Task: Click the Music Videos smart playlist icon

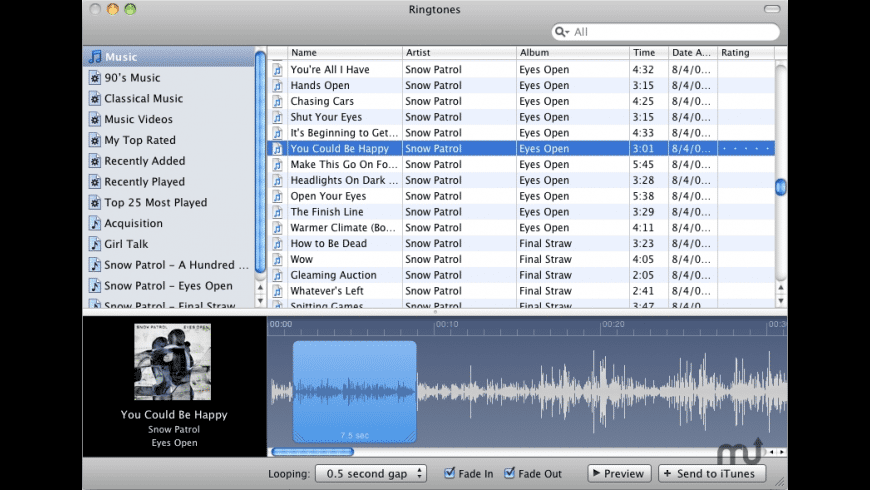Action: click(95, 119)
